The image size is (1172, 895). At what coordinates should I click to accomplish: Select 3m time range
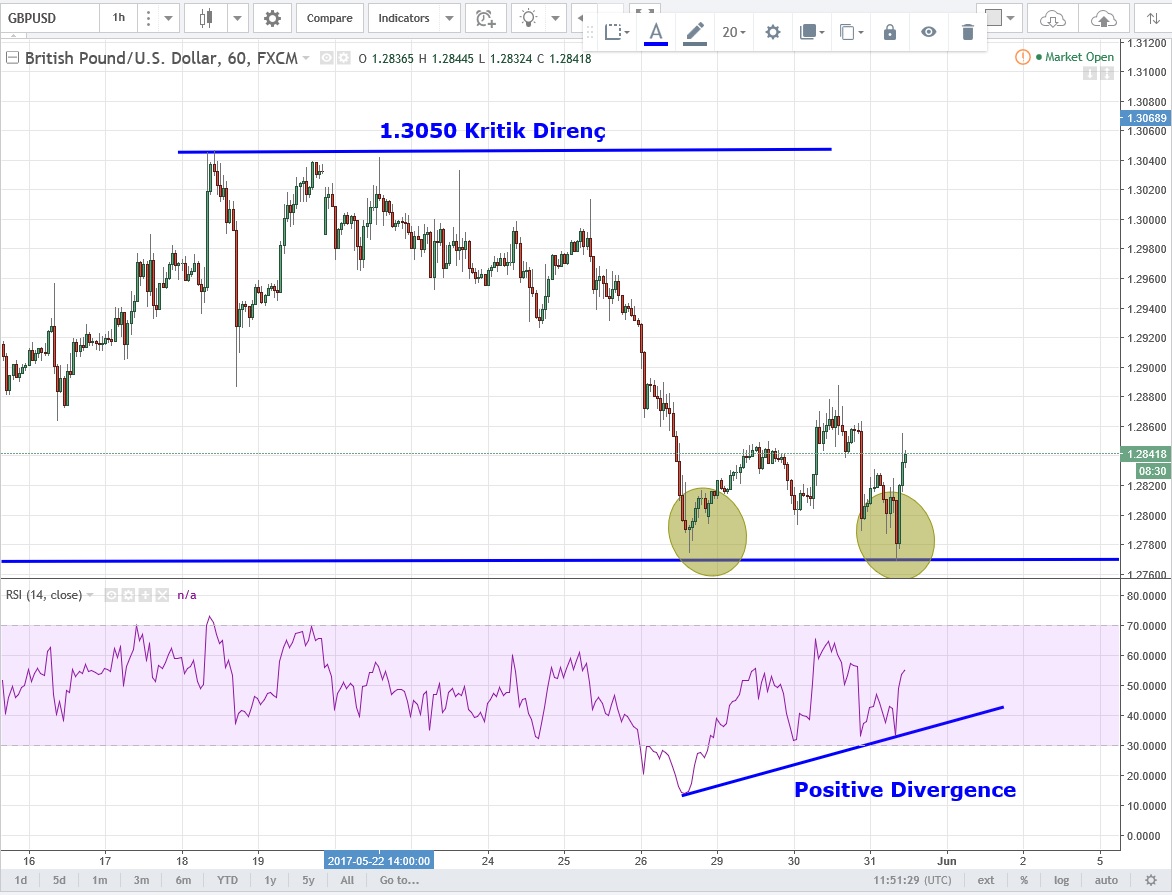141,880
